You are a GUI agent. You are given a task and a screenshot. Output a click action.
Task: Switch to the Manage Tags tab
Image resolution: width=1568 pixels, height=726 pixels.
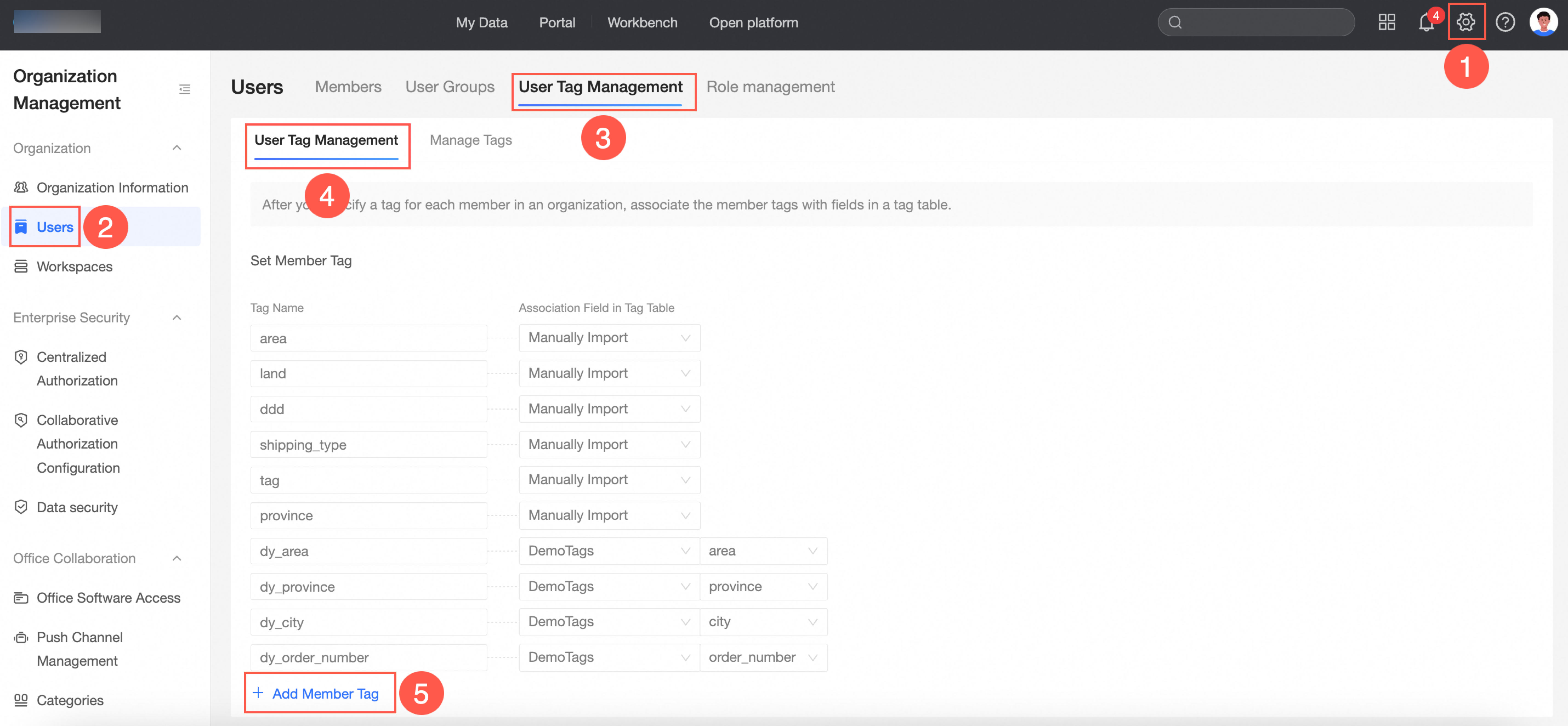[470, 140]
